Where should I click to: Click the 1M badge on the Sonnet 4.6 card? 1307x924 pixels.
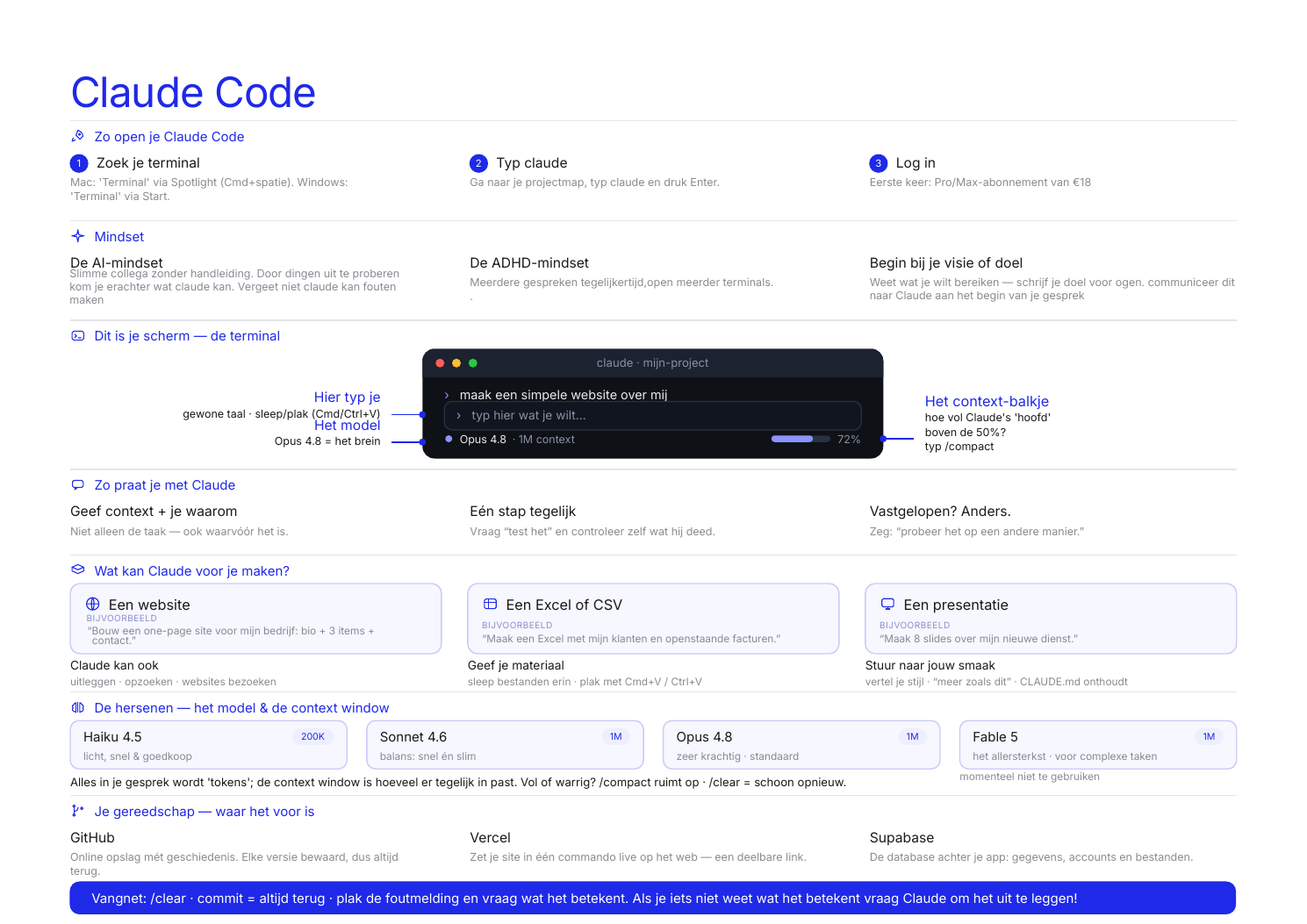616,737
